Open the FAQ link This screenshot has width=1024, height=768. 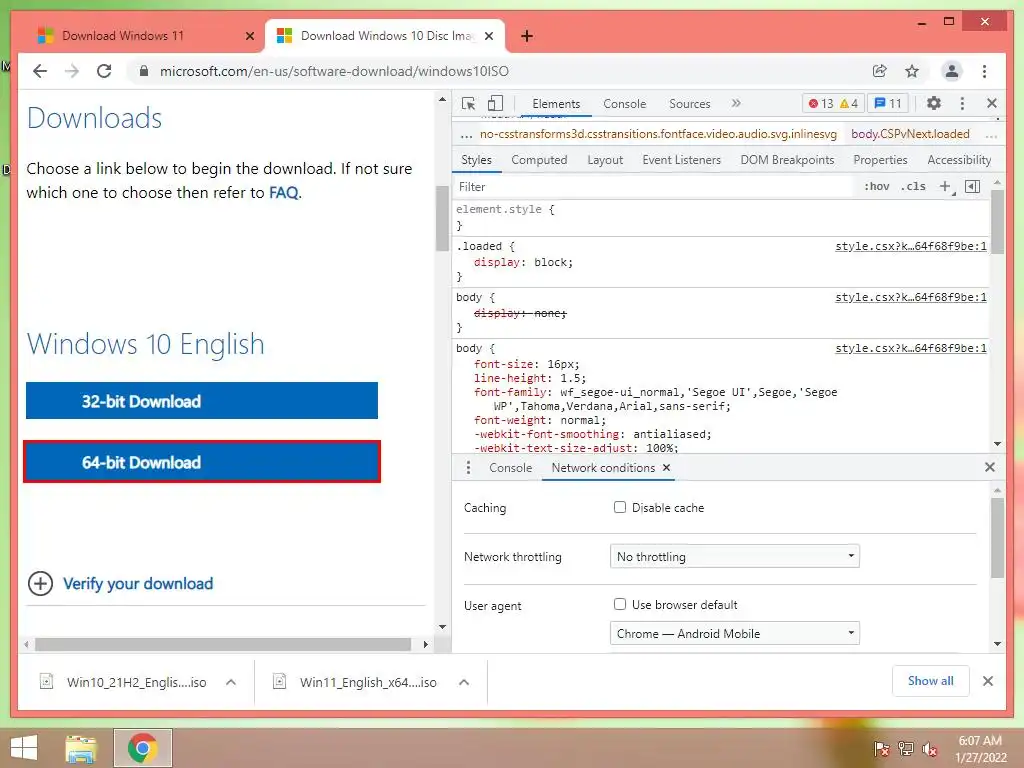[x=284, y=193]
